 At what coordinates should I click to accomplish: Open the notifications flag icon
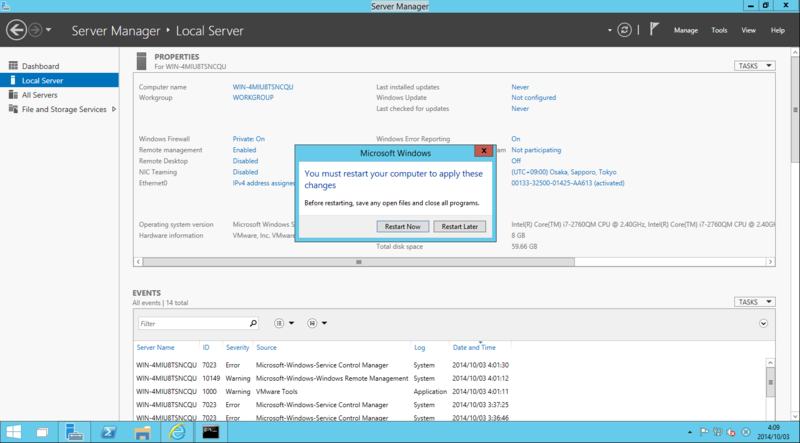654,30
